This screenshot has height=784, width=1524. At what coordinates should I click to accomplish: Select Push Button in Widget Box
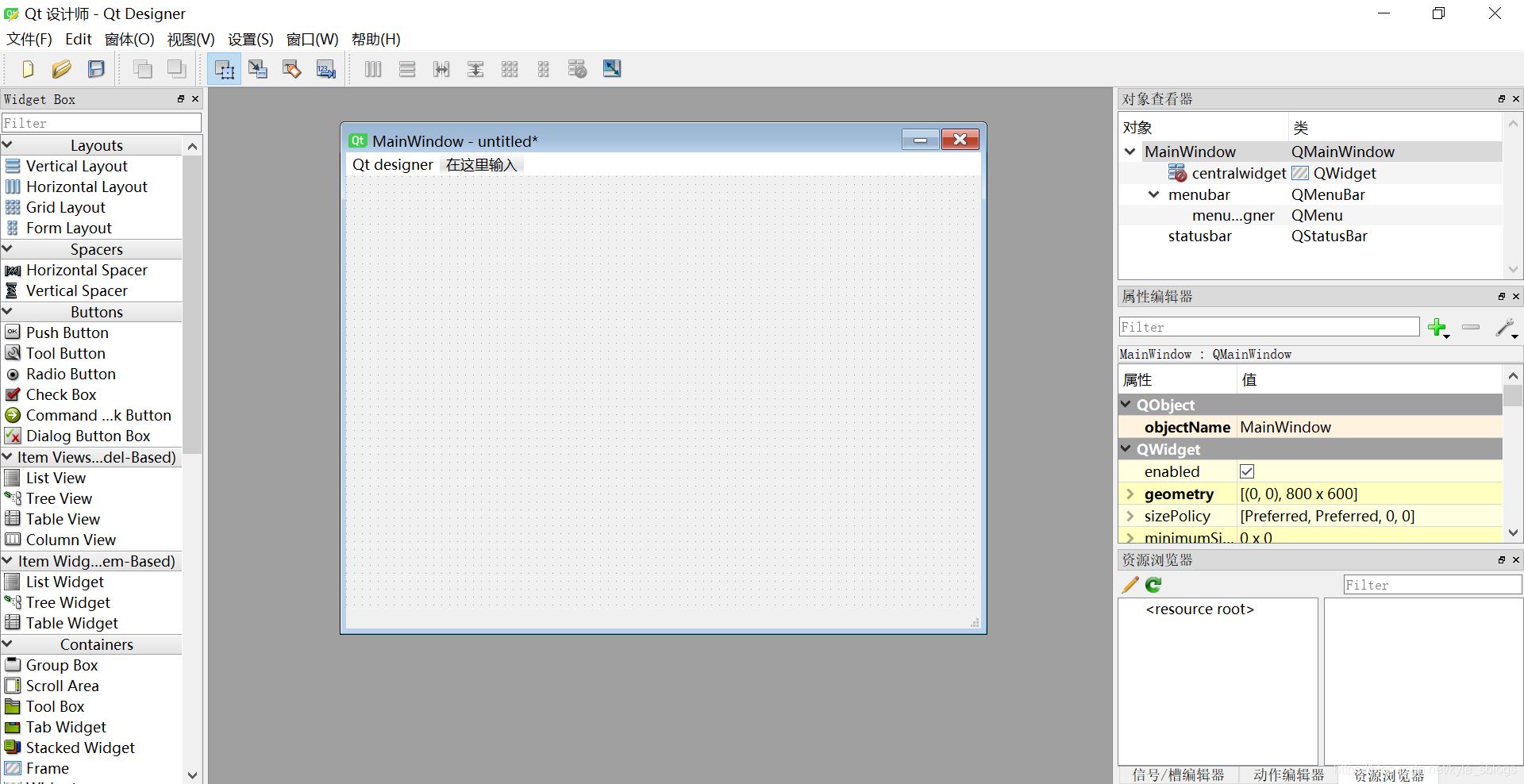67,332
